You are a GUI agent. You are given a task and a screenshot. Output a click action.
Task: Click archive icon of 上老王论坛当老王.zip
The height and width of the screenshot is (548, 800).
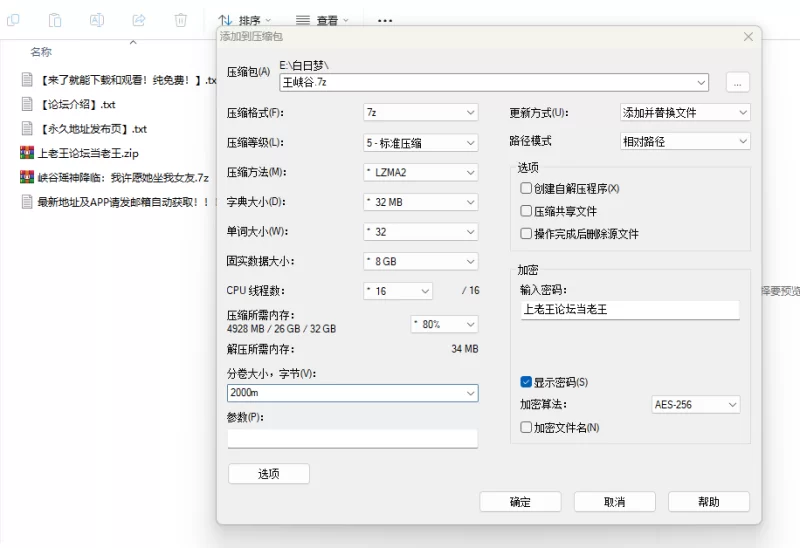click(x=27, y=153)
